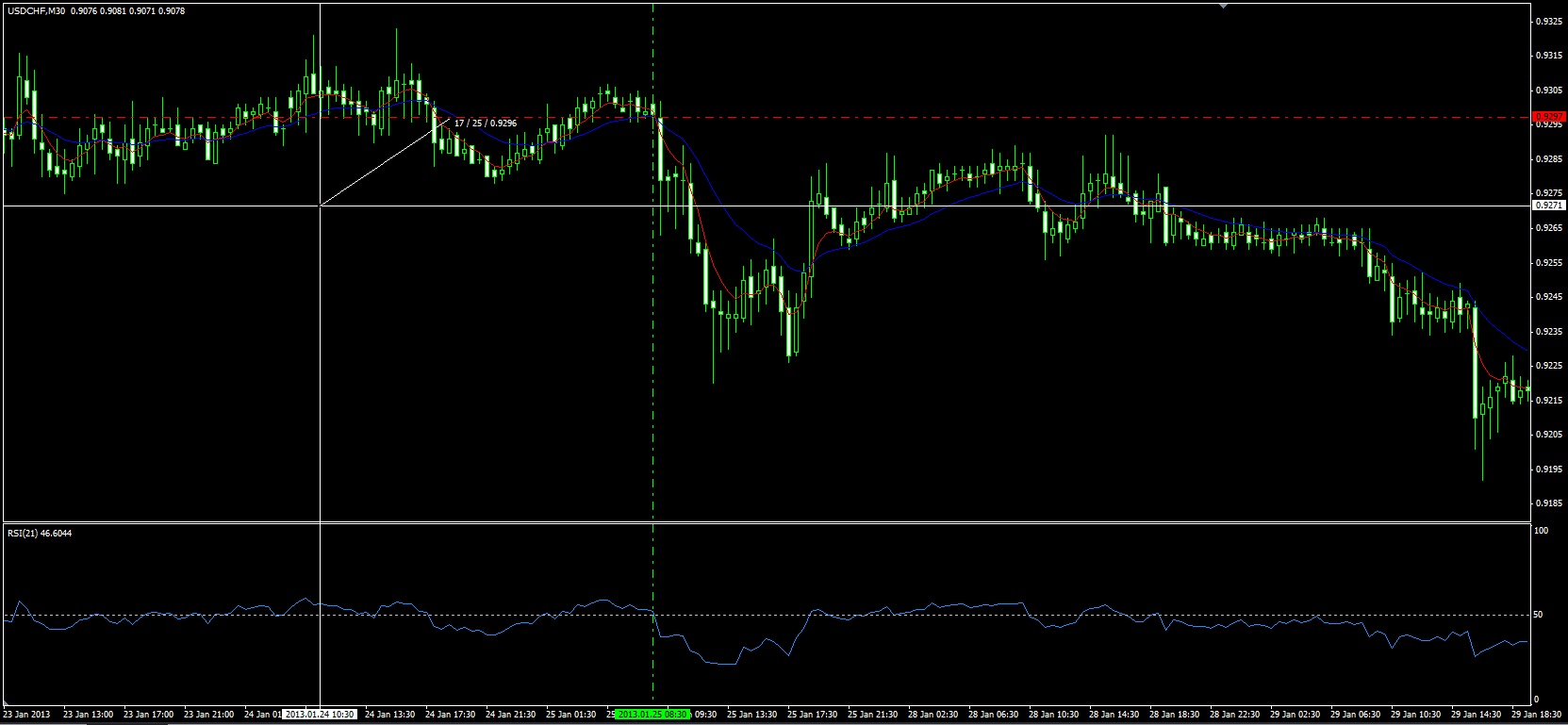1568x725 pixels.
Task: Click the 23 Jan 2013 date on timeline
Action: (27, 715)
